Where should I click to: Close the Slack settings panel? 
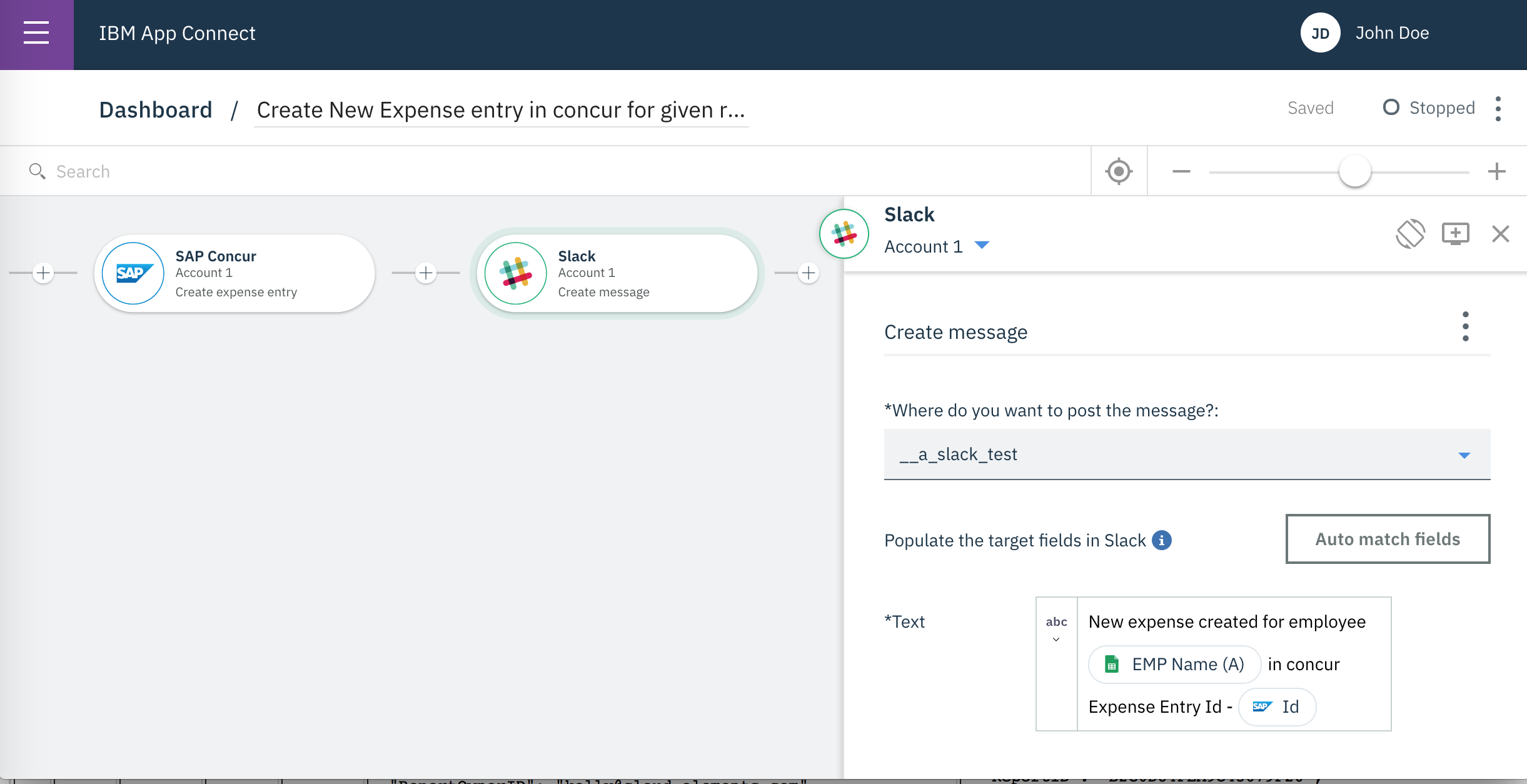(x=1501, y=234)
